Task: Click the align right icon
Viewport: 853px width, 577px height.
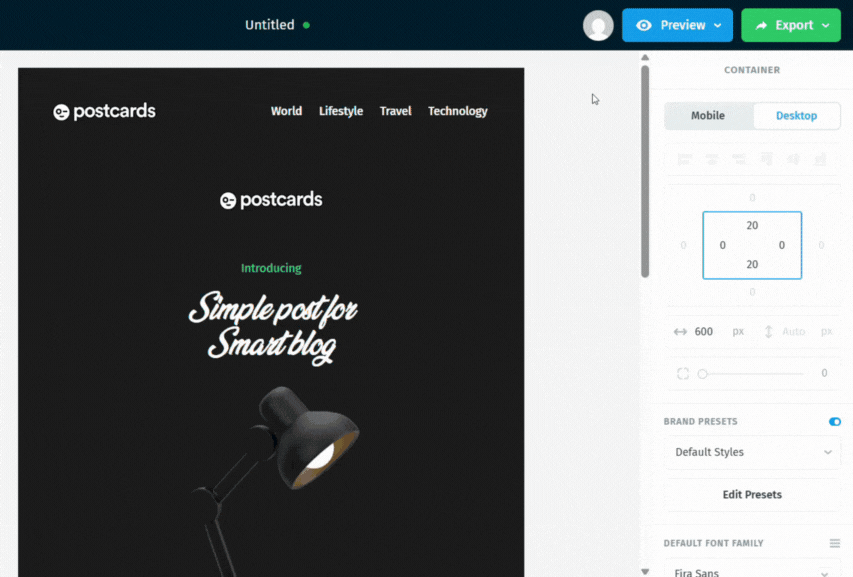Action: [x=739, y=159]
